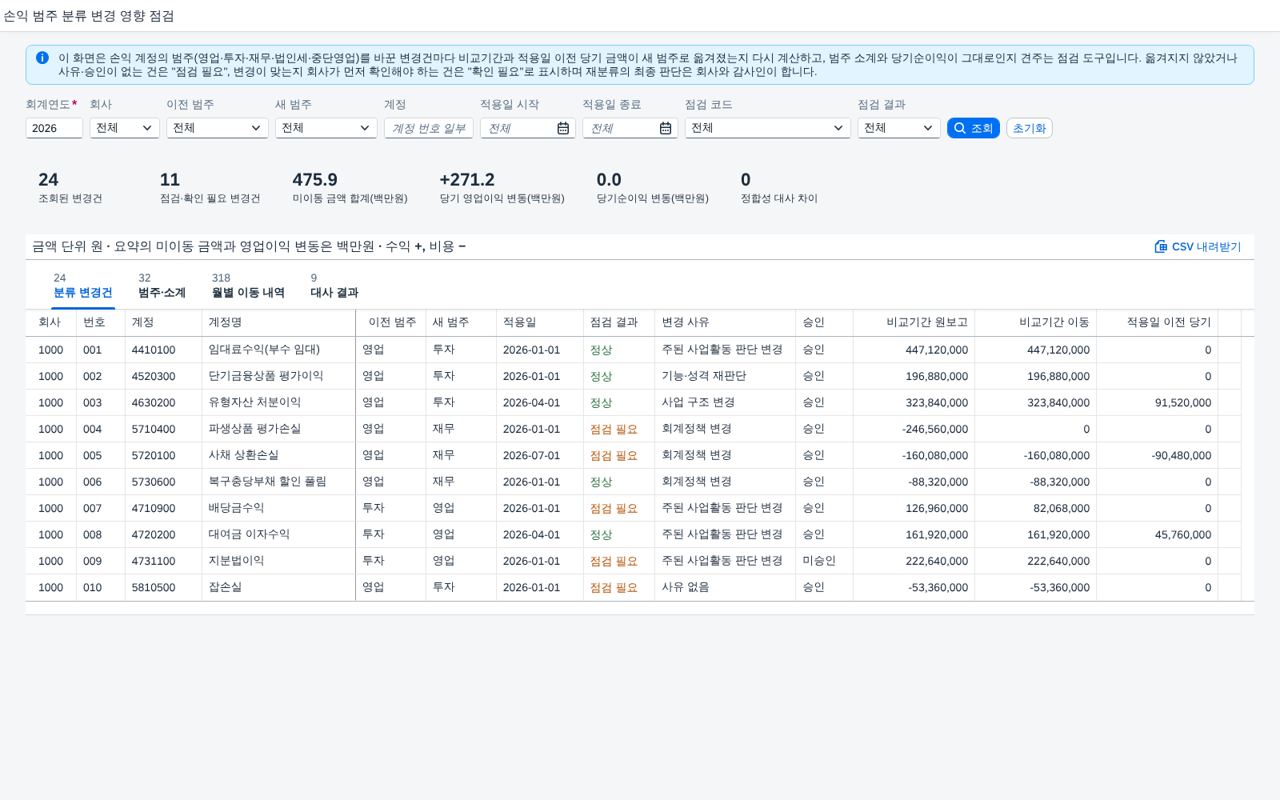Click the 비교기간 원보고 column header

(x=914, y=322)
